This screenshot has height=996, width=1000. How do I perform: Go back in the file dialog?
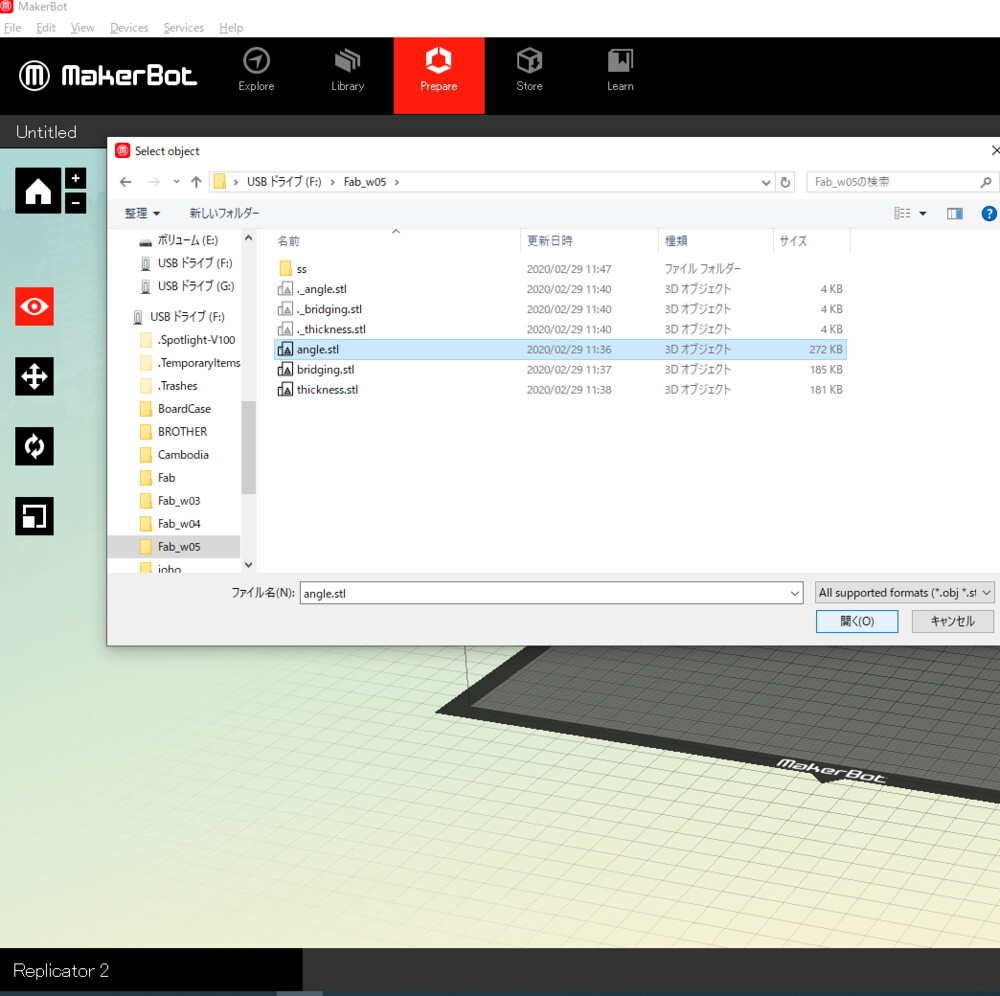(x=126, y=182)
